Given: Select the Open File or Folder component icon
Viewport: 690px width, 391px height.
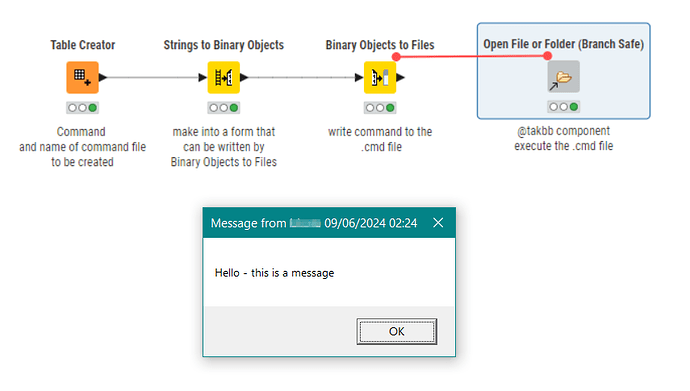Looking at the screenshot, I should (563, 77).
